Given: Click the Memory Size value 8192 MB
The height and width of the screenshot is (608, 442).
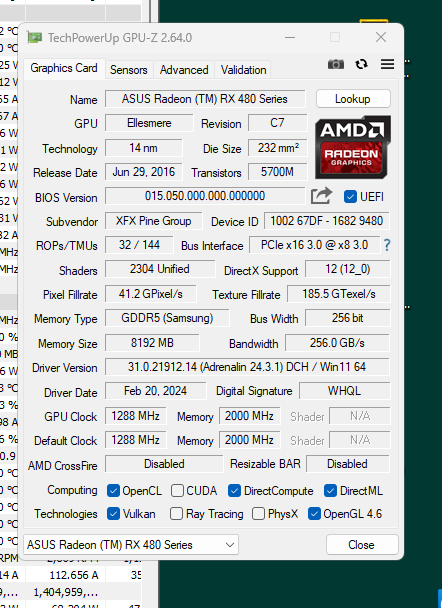Looking at the screenshot, I should click(x=152, y=343).
